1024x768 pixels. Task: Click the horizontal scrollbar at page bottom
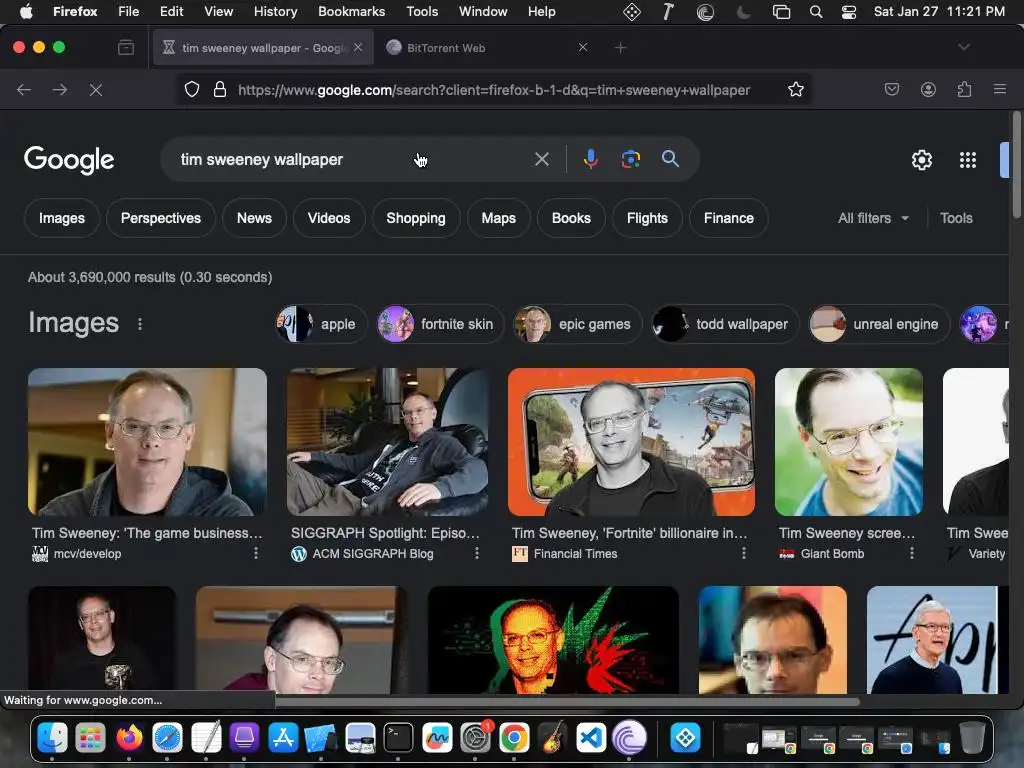click(567, 702)
